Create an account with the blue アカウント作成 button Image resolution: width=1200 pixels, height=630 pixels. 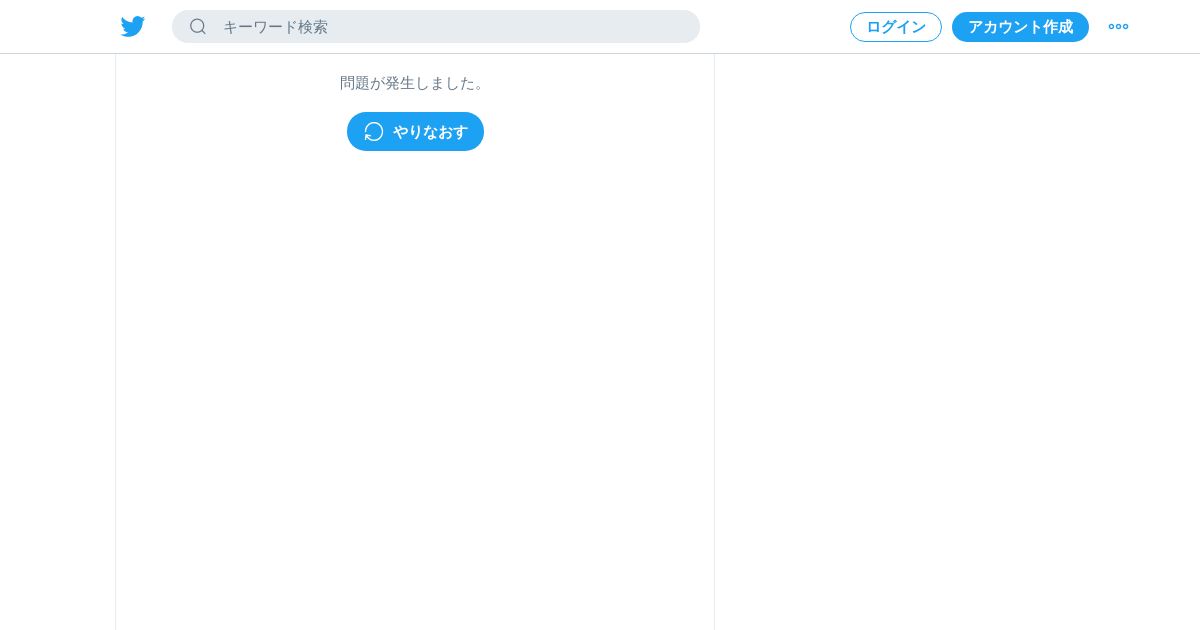(1020, 27)
